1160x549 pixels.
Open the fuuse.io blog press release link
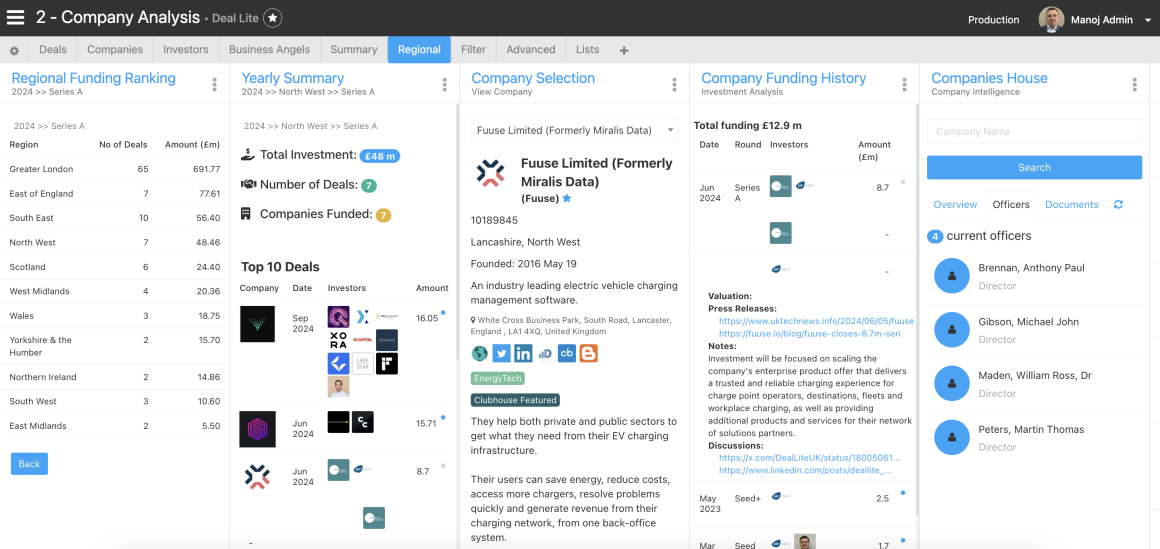click(809, 334)
